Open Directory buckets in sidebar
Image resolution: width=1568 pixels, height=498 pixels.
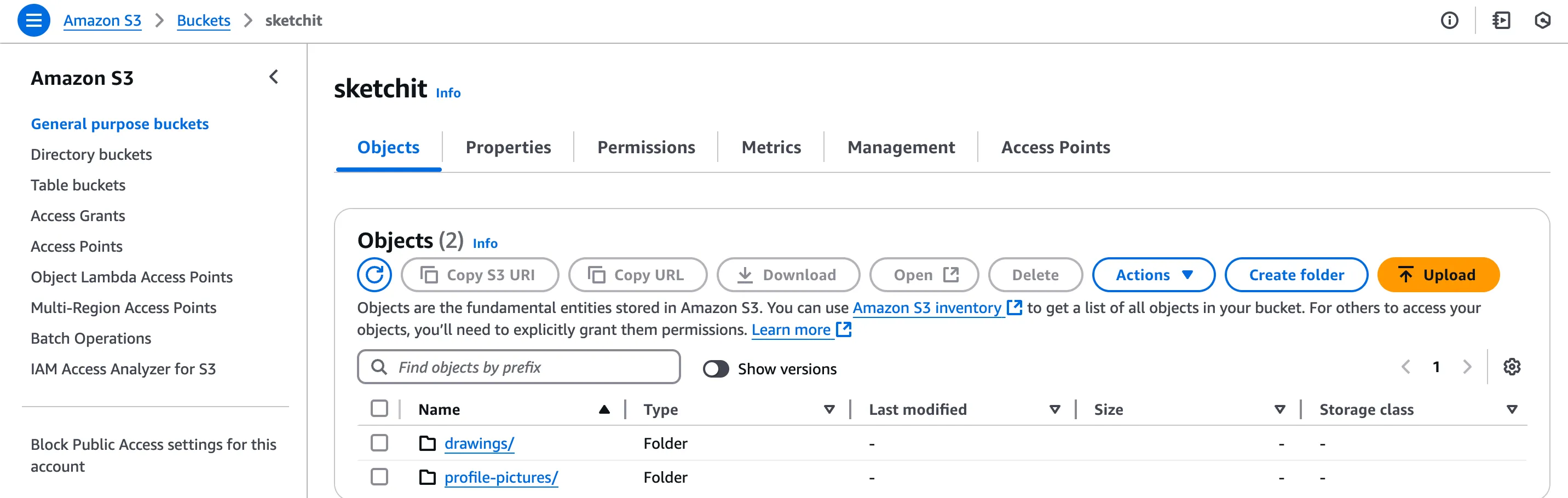pyautogui.click(x=91, y=155)
